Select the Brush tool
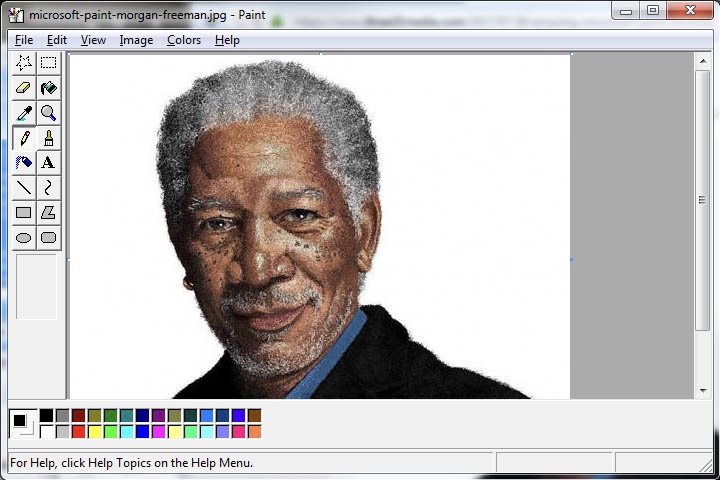Screen dimensions: 720x480 pyautogui.click(x=49, y=138)
